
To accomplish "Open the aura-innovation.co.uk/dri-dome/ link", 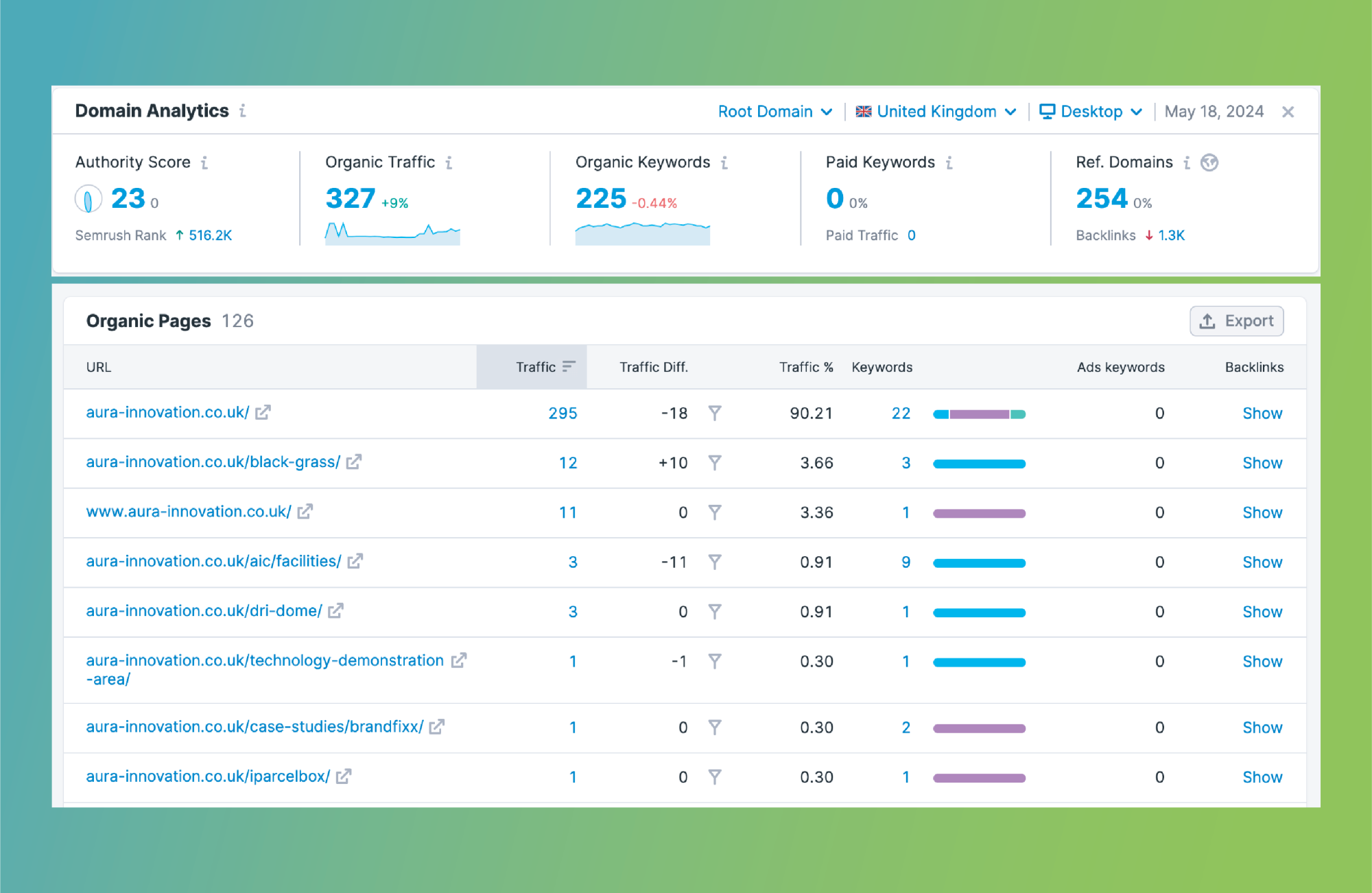I will coord(204,610).
